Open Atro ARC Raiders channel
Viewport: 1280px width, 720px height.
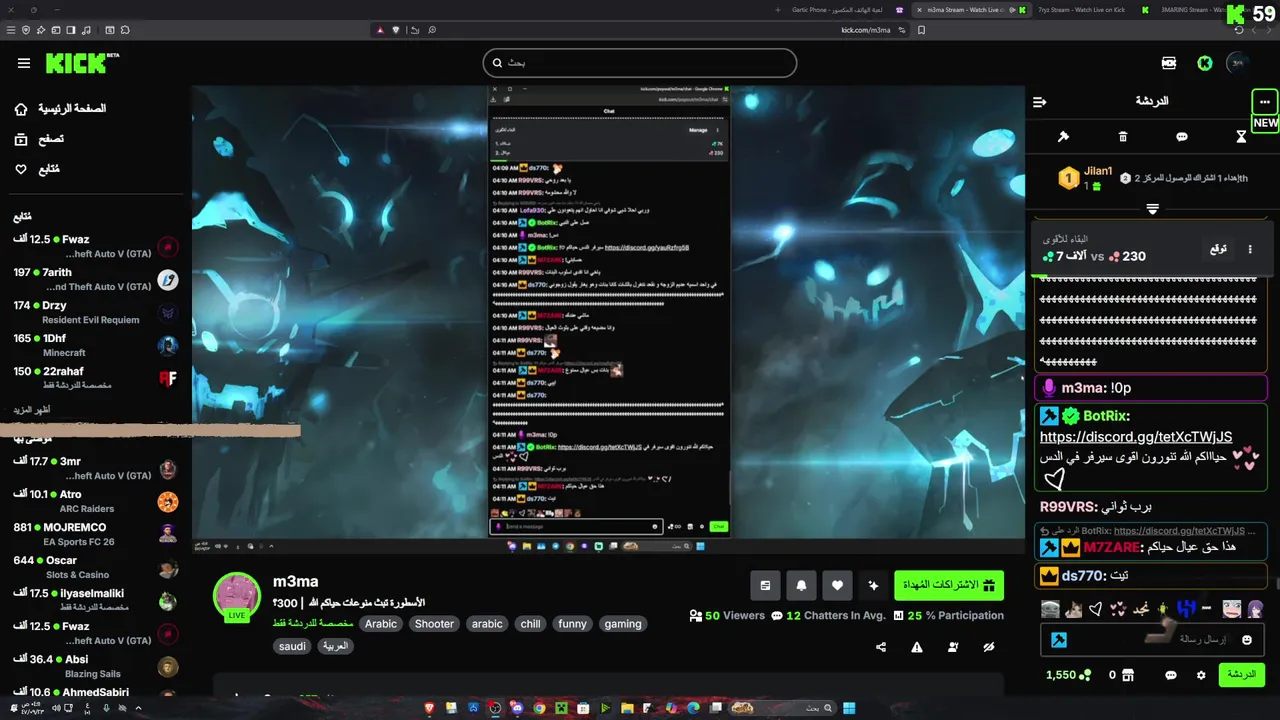pos(95,501)
